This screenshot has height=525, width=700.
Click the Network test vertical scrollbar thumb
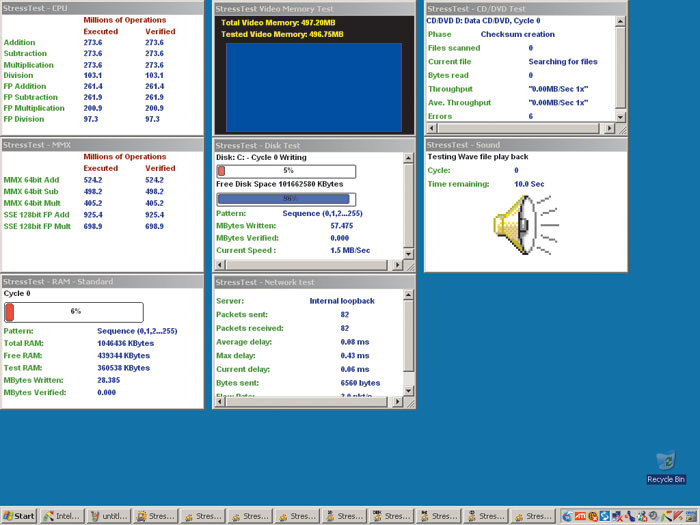click(408, 336)
